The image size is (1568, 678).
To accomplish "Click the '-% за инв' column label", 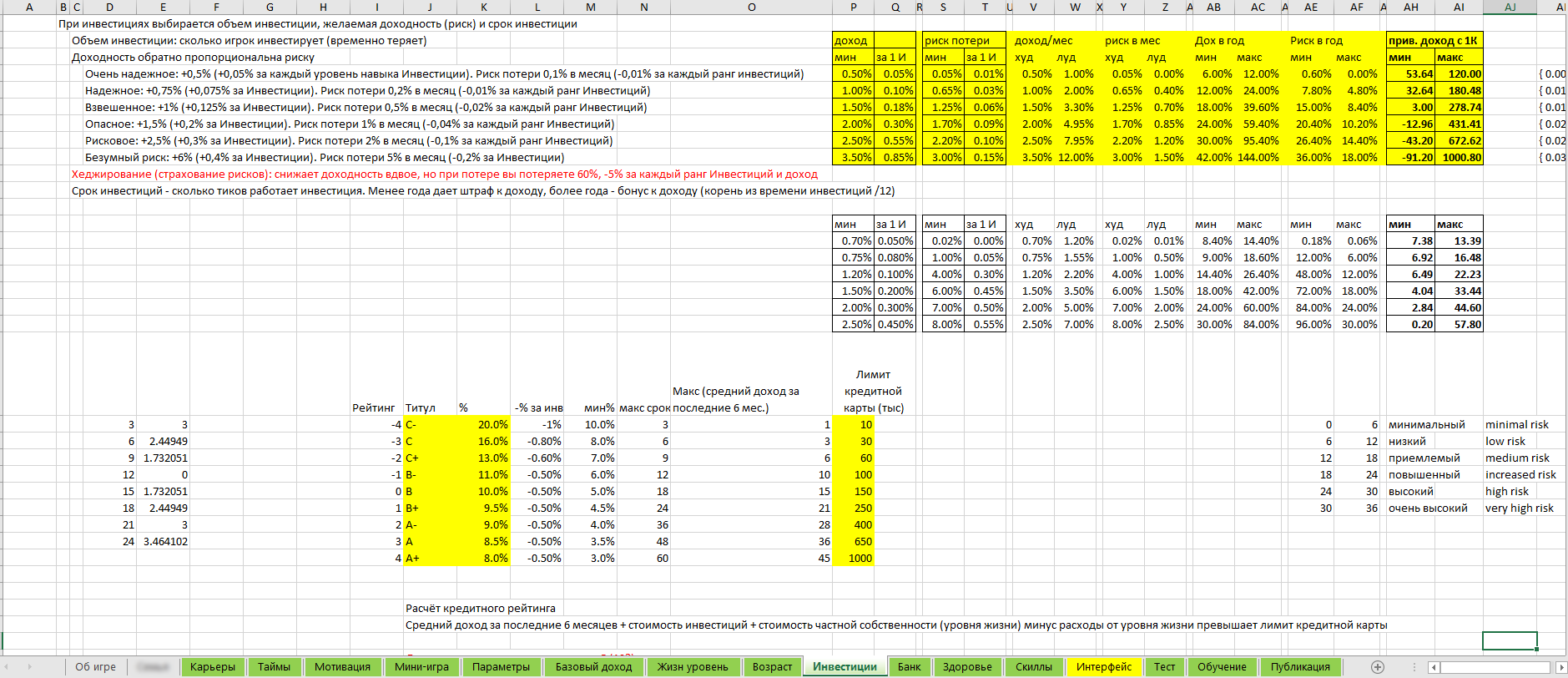I will coord(539,407).
